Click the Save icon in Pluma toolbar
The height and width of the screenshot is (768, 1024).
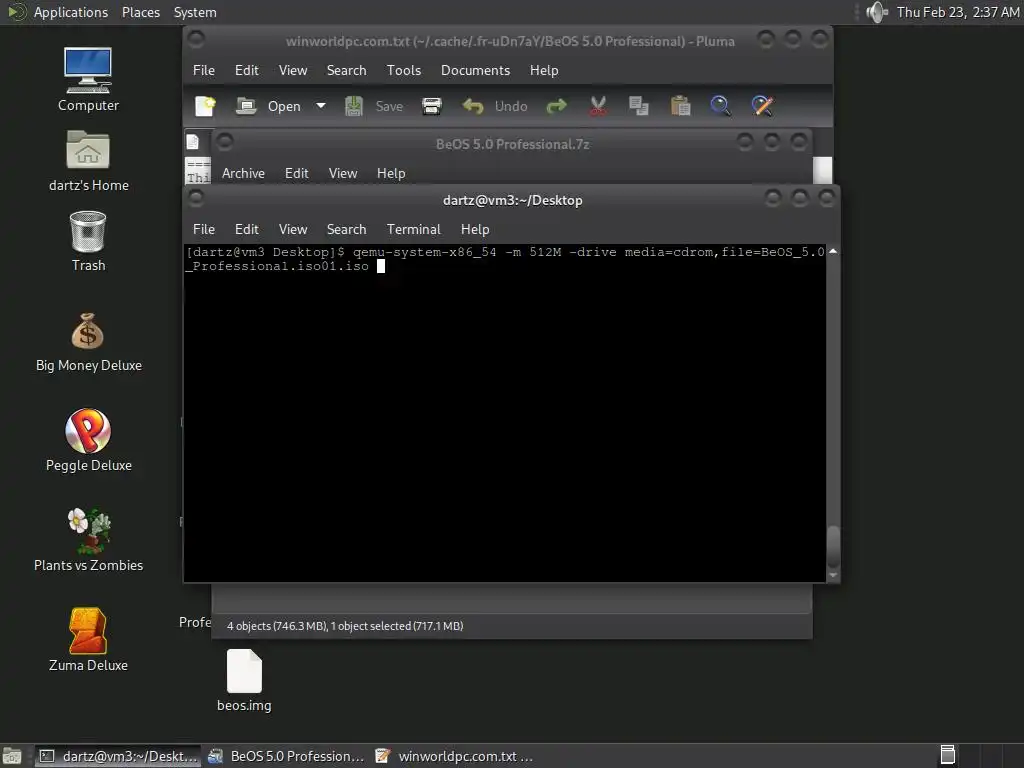354,106
